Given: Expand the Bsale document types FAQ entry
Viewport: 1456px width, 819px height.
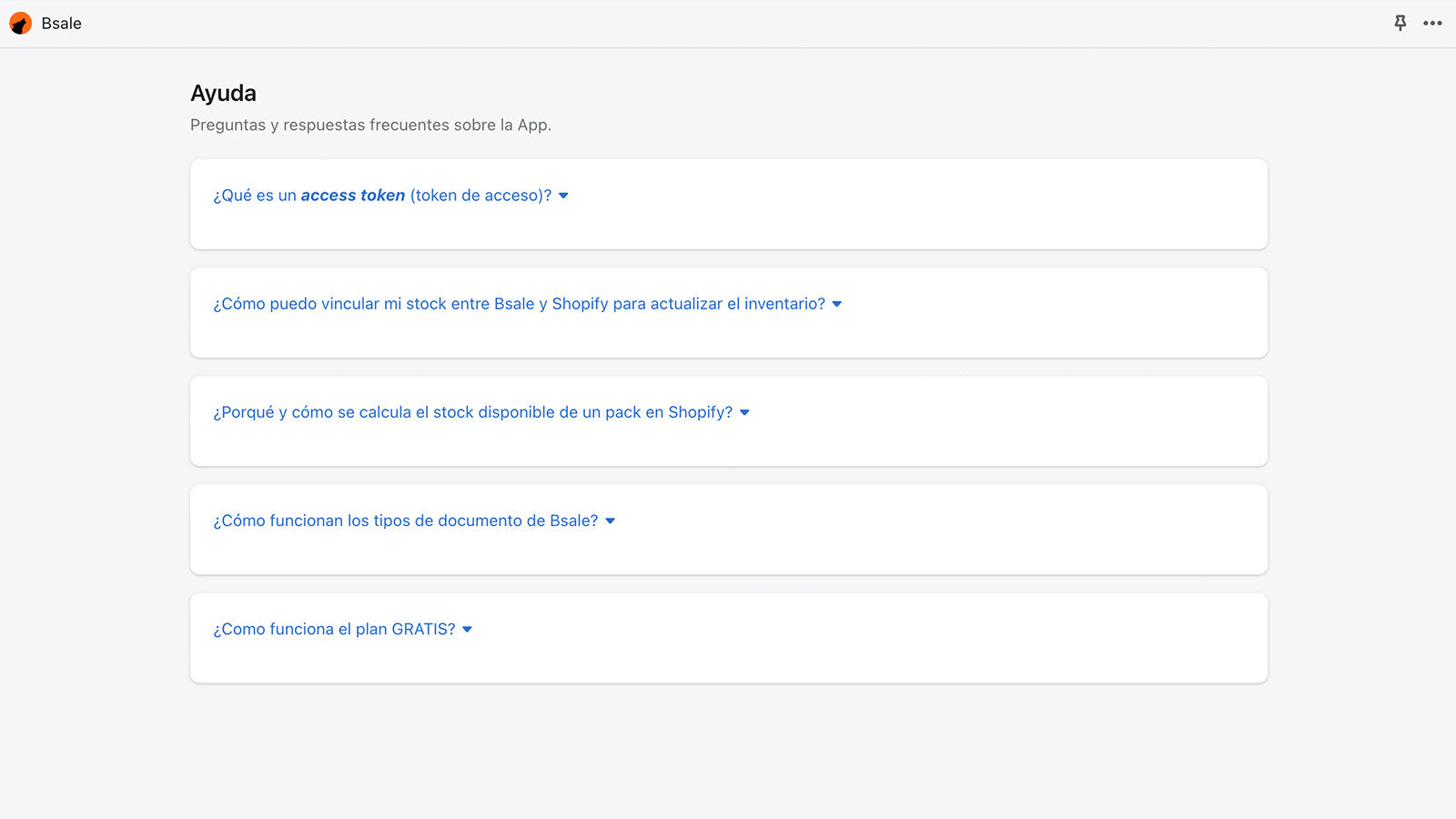Looking at the screenshot, I should click(x=404, y=520).
